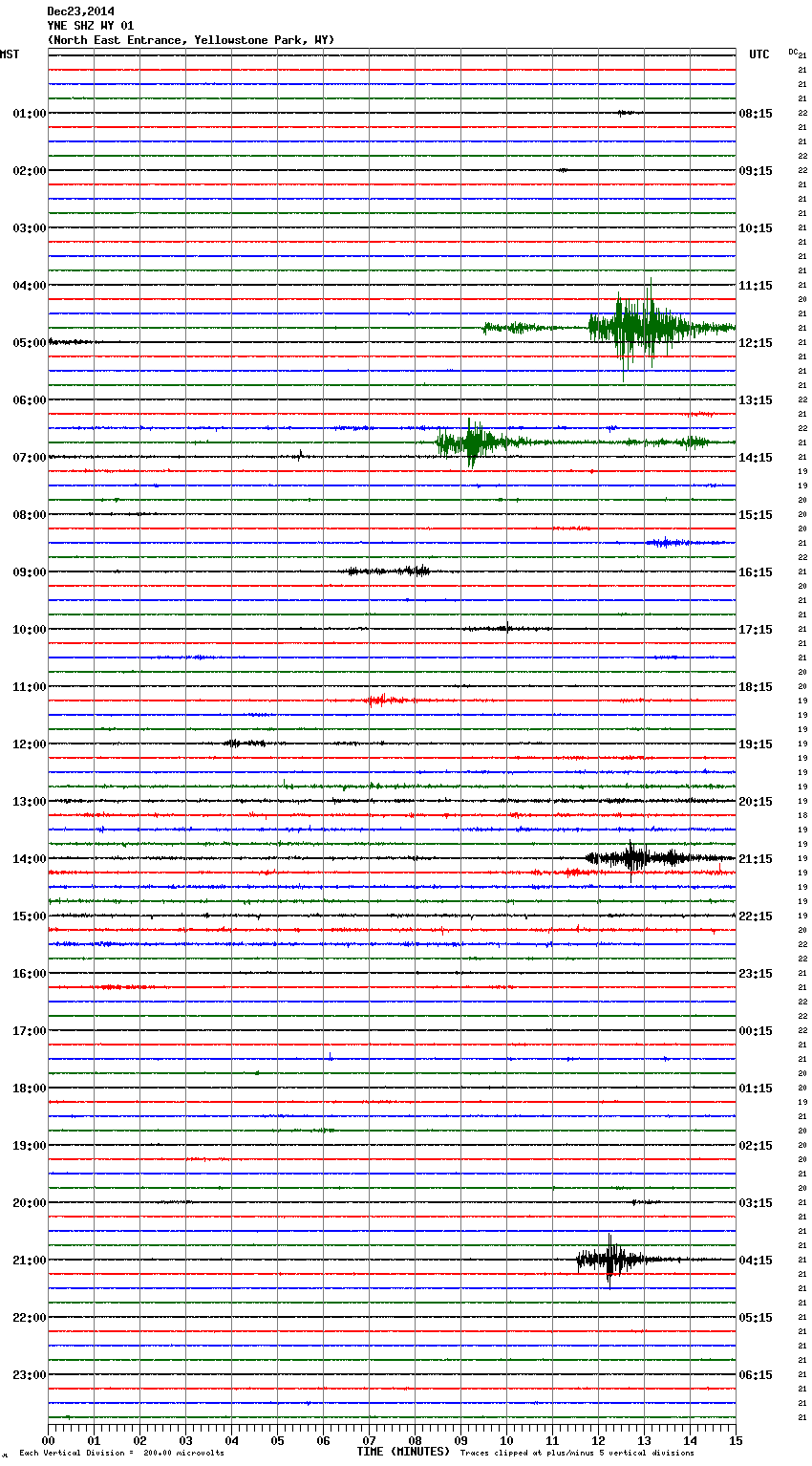Viewport: 812px width, 1466px height.
Task: Click the 200.00 microvolts vertical division note
Action: (121, 1453)
